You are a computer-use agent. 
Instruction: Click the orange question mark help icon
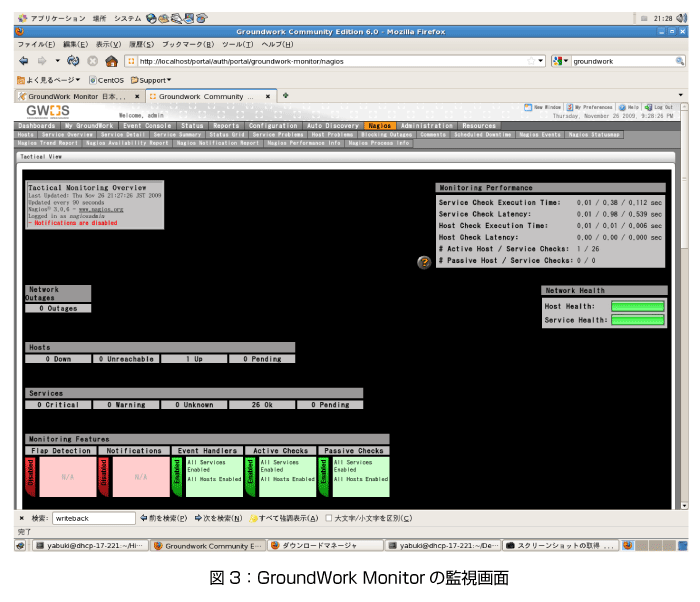(424, 262)
